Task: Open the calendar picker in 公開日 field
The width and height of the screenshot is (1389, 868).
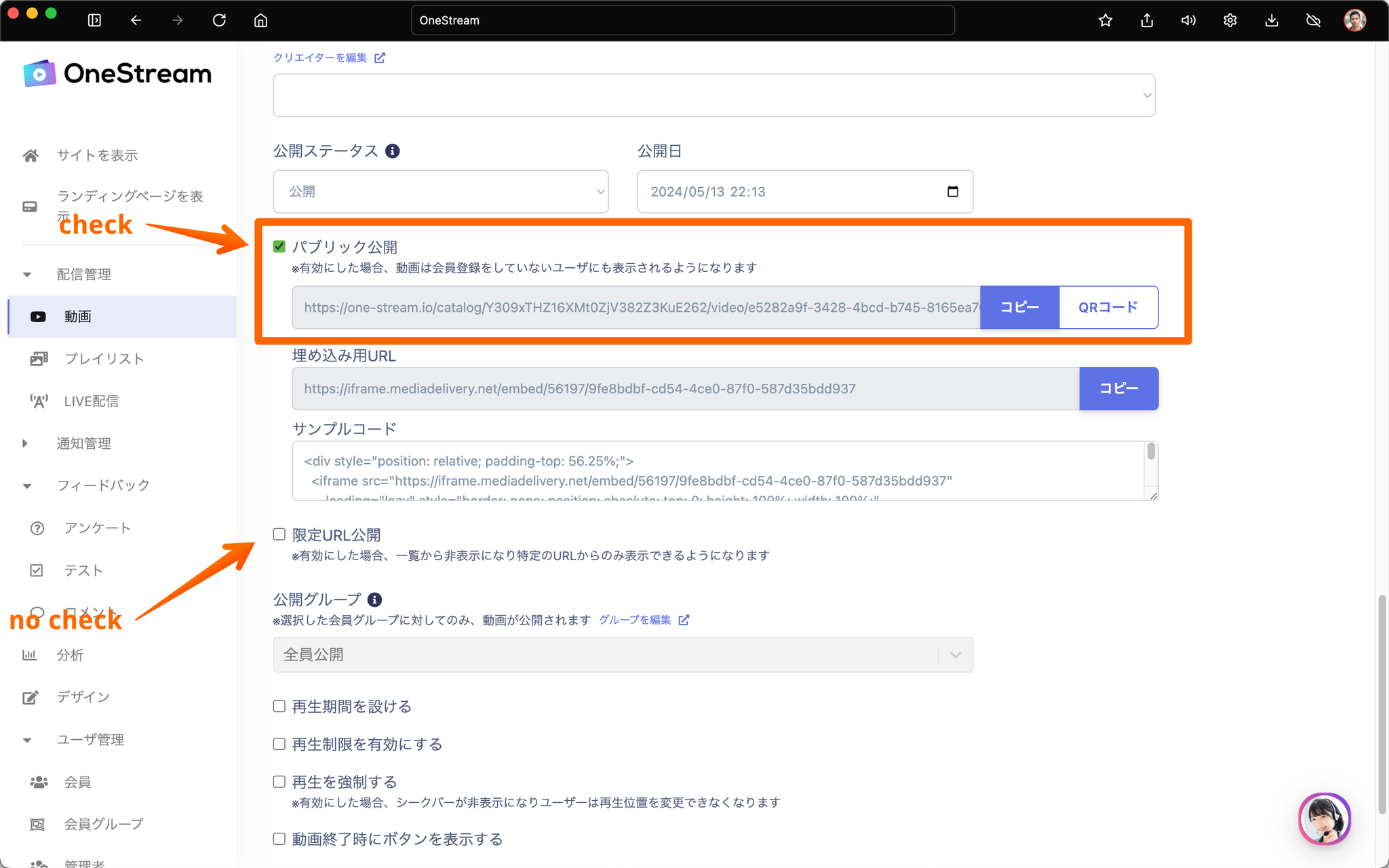Action: point(952,191)
